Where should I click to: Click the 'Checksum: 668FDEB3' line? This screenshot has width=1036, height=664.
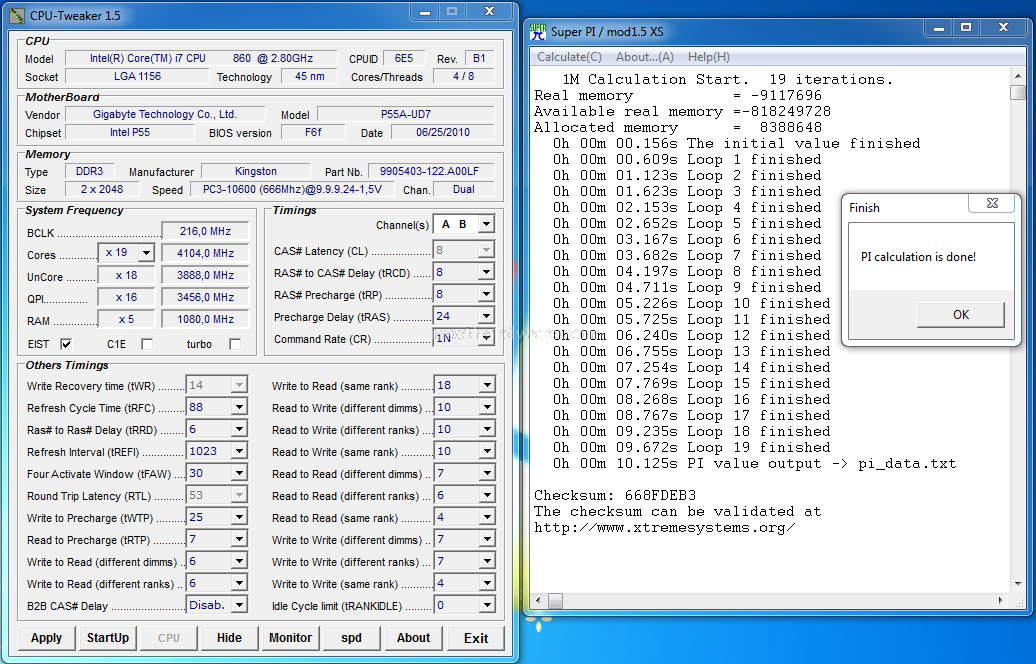pyautogui.click(x=614, y=496)
